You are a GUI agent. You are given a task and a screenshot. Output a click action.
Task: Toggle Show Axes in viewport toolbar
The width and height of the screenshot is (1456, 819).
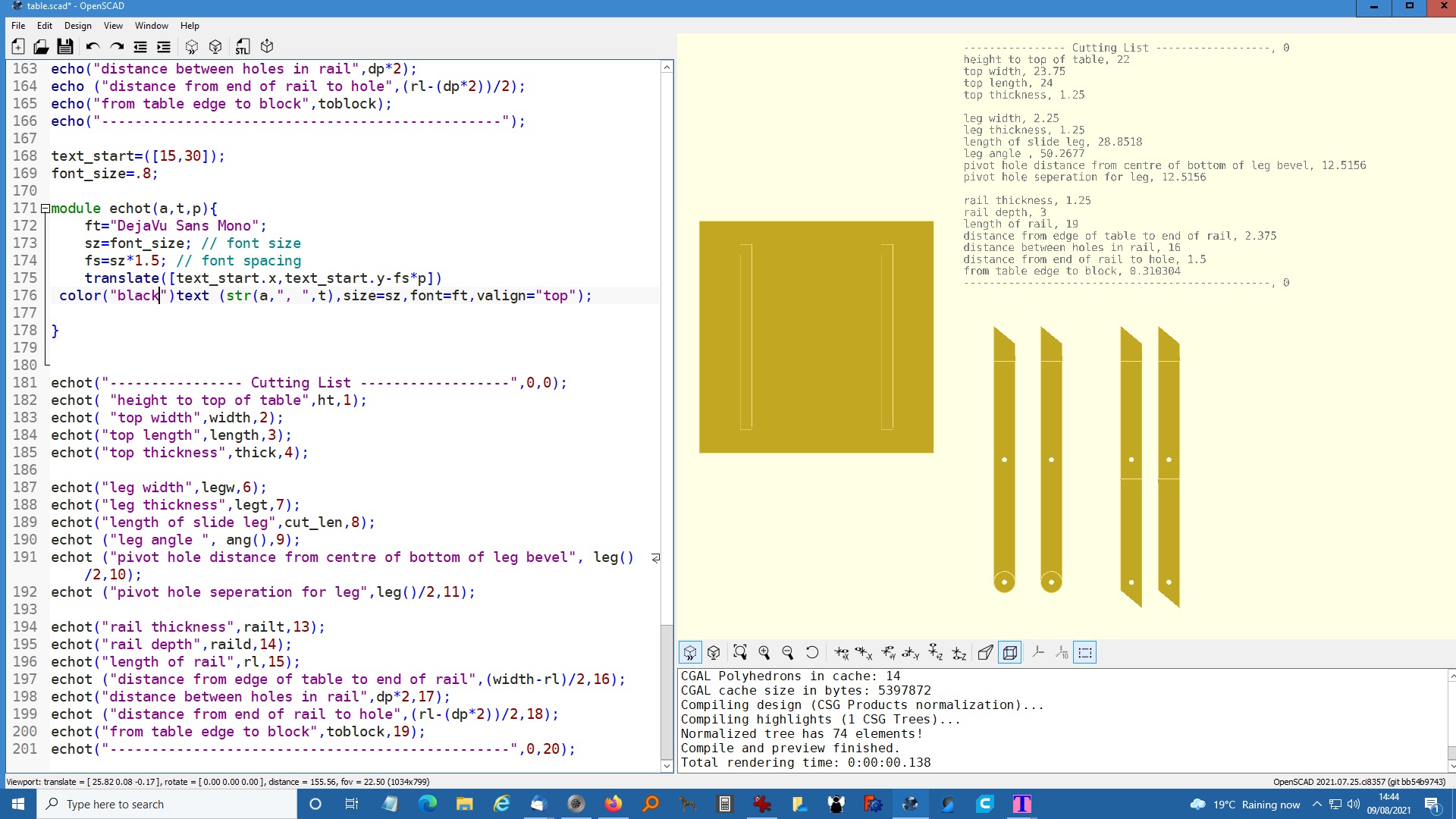point(1038,653)
